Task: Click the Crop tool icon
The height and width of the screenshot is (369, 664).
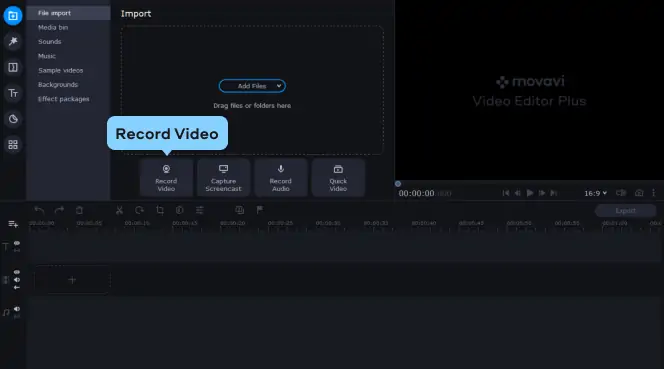Action: 160,210
